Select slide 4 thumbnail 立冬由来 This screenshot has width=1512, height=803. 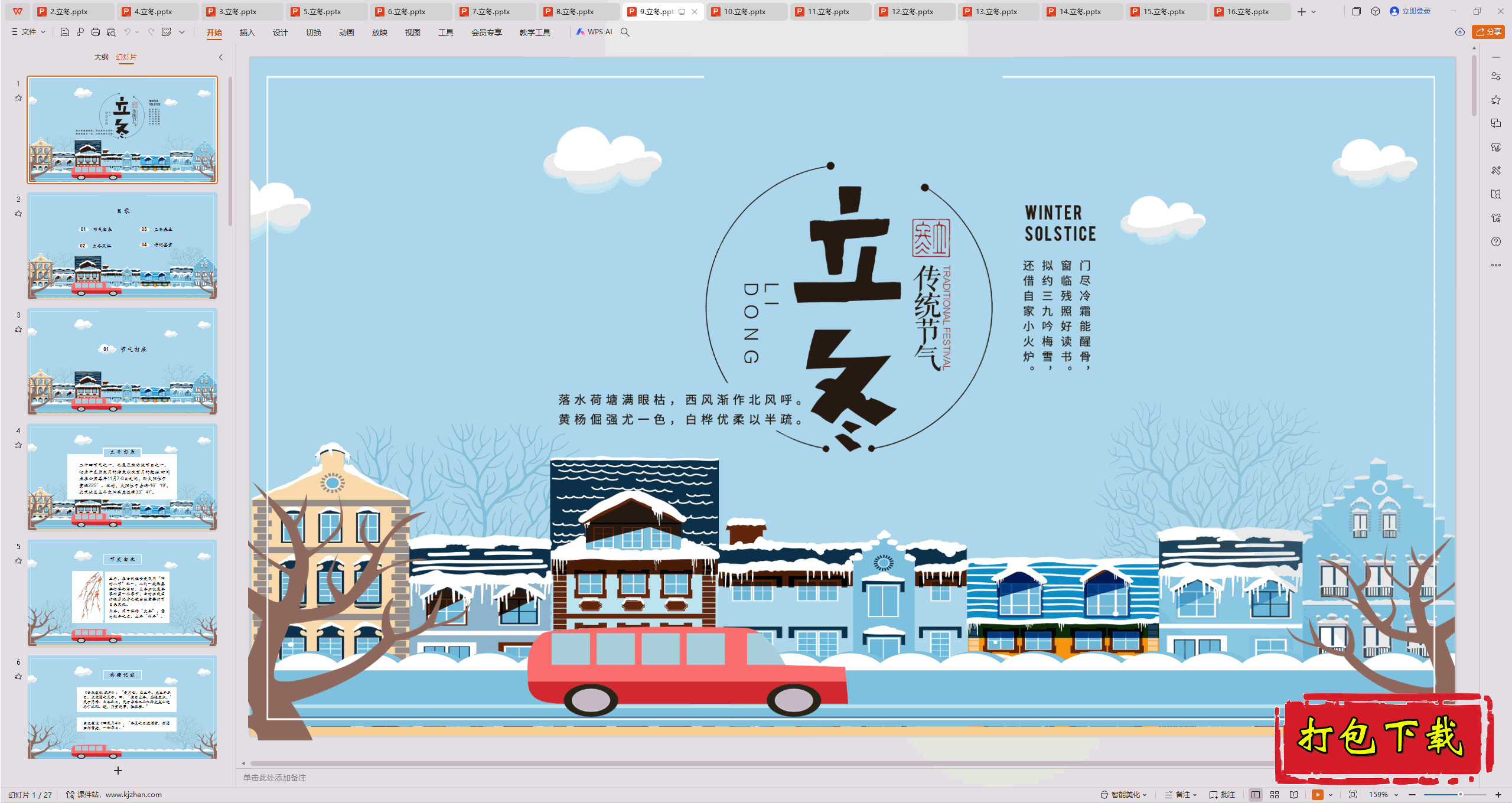point(122,476)
